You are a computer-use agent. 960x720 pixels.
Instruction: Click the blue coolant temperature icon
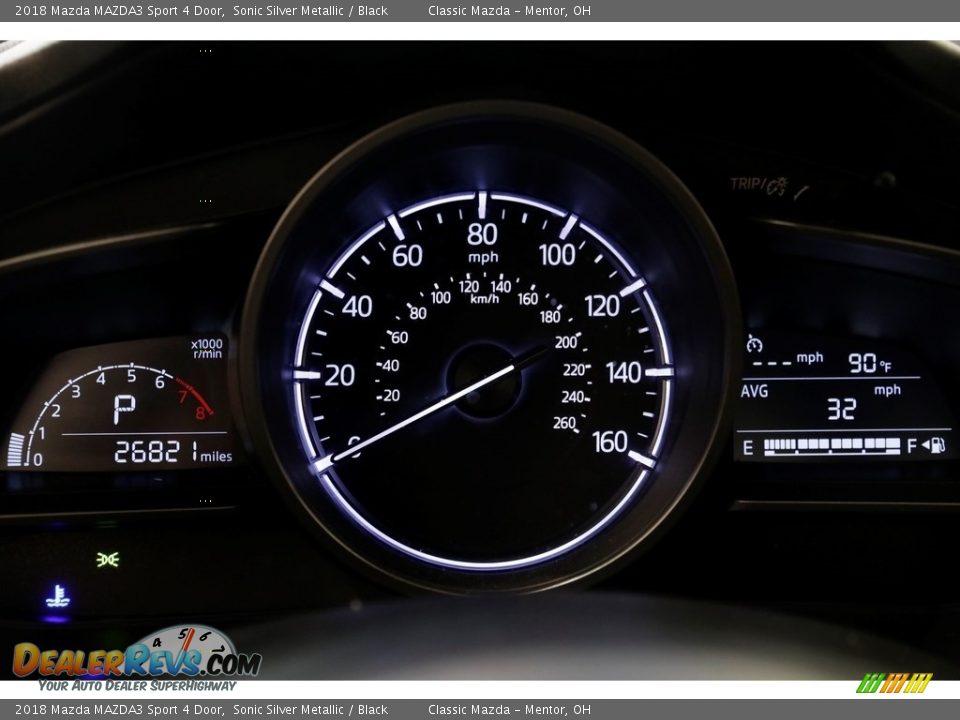[x=58, y=597]
